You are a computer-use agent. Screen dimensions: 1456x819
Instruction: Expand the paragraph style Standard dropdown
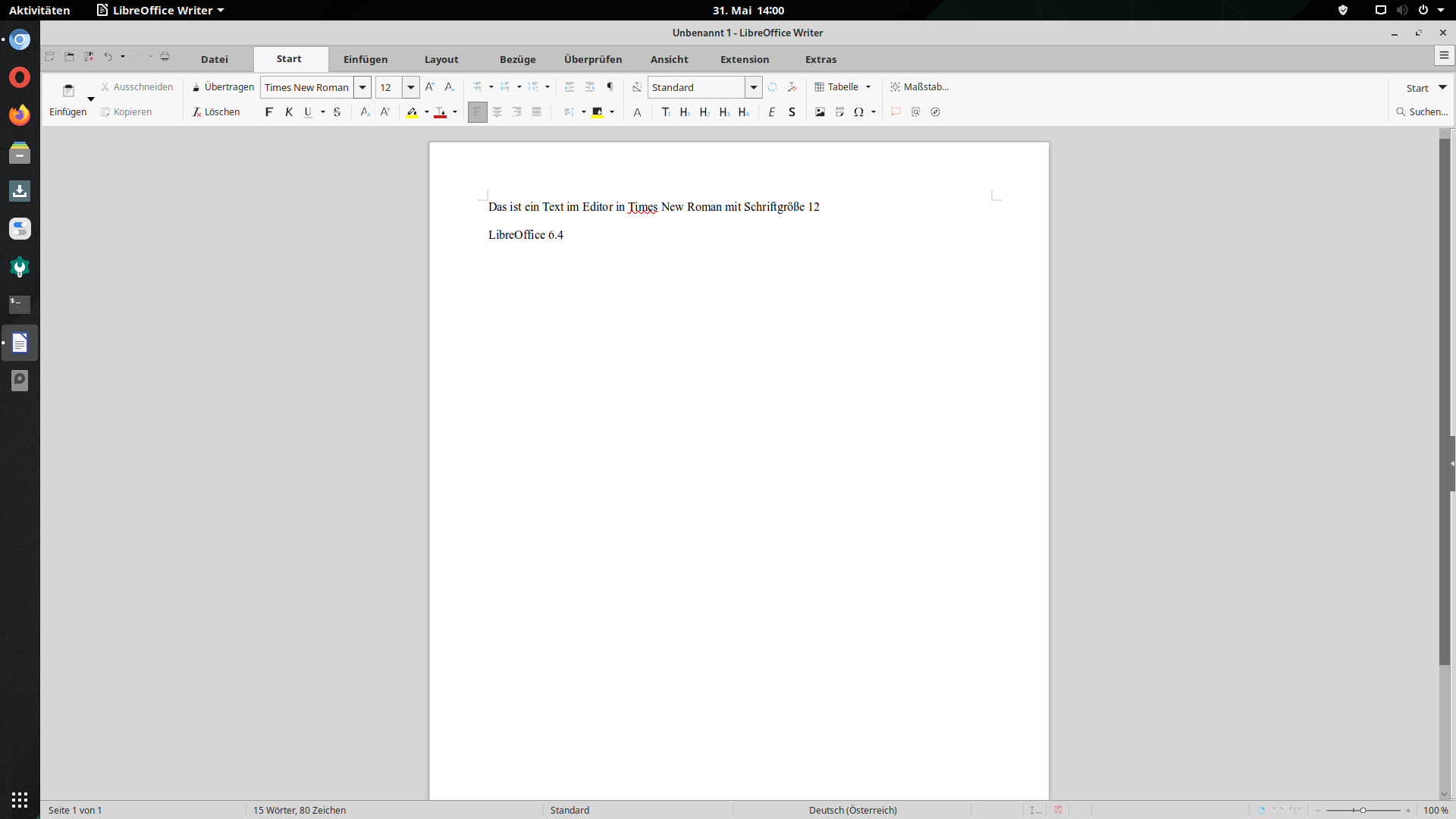[753, 87]
